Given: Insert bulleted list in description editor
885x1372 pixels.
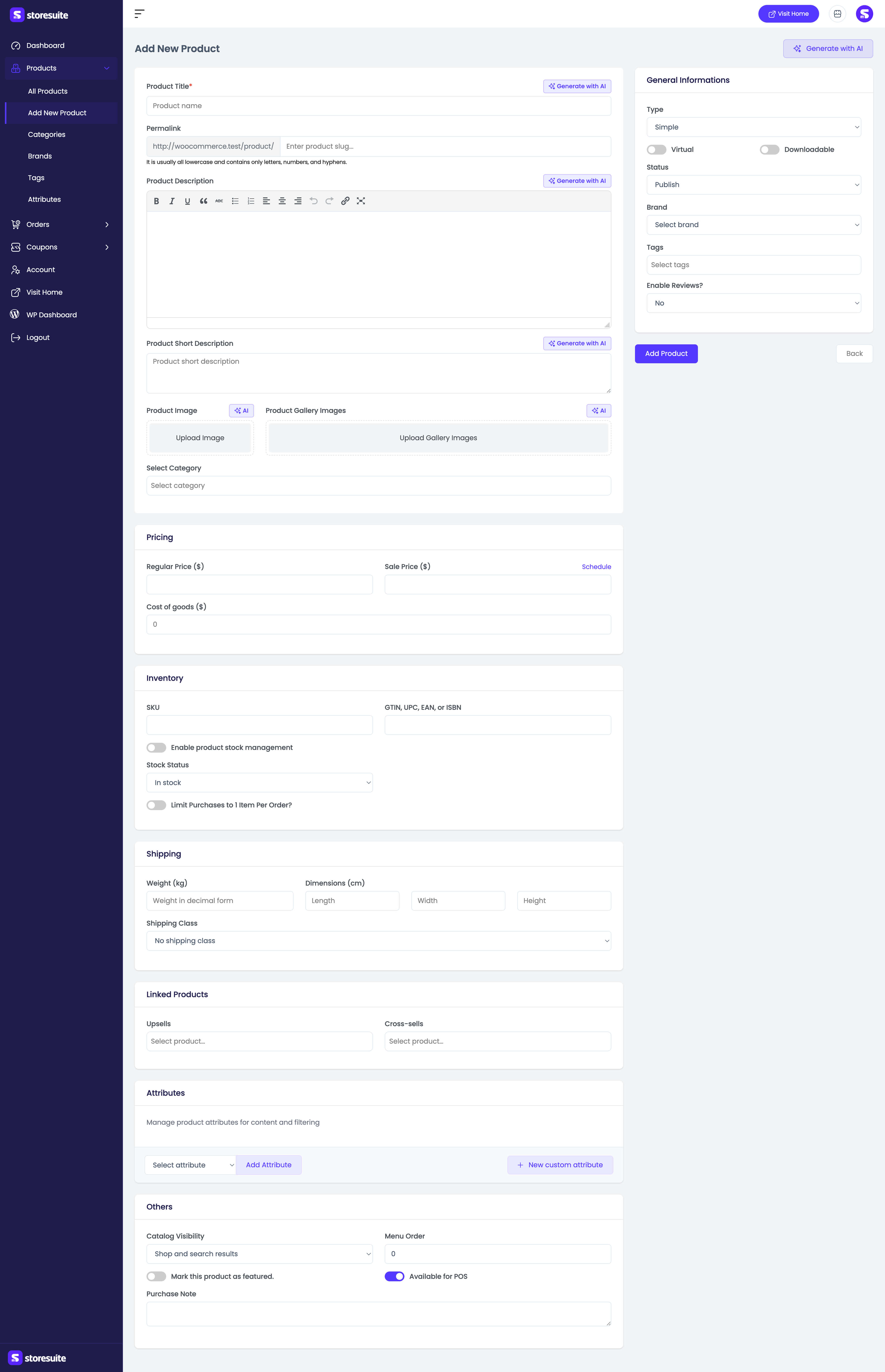Looking at the screenshot, I should [x=235, y=201].
